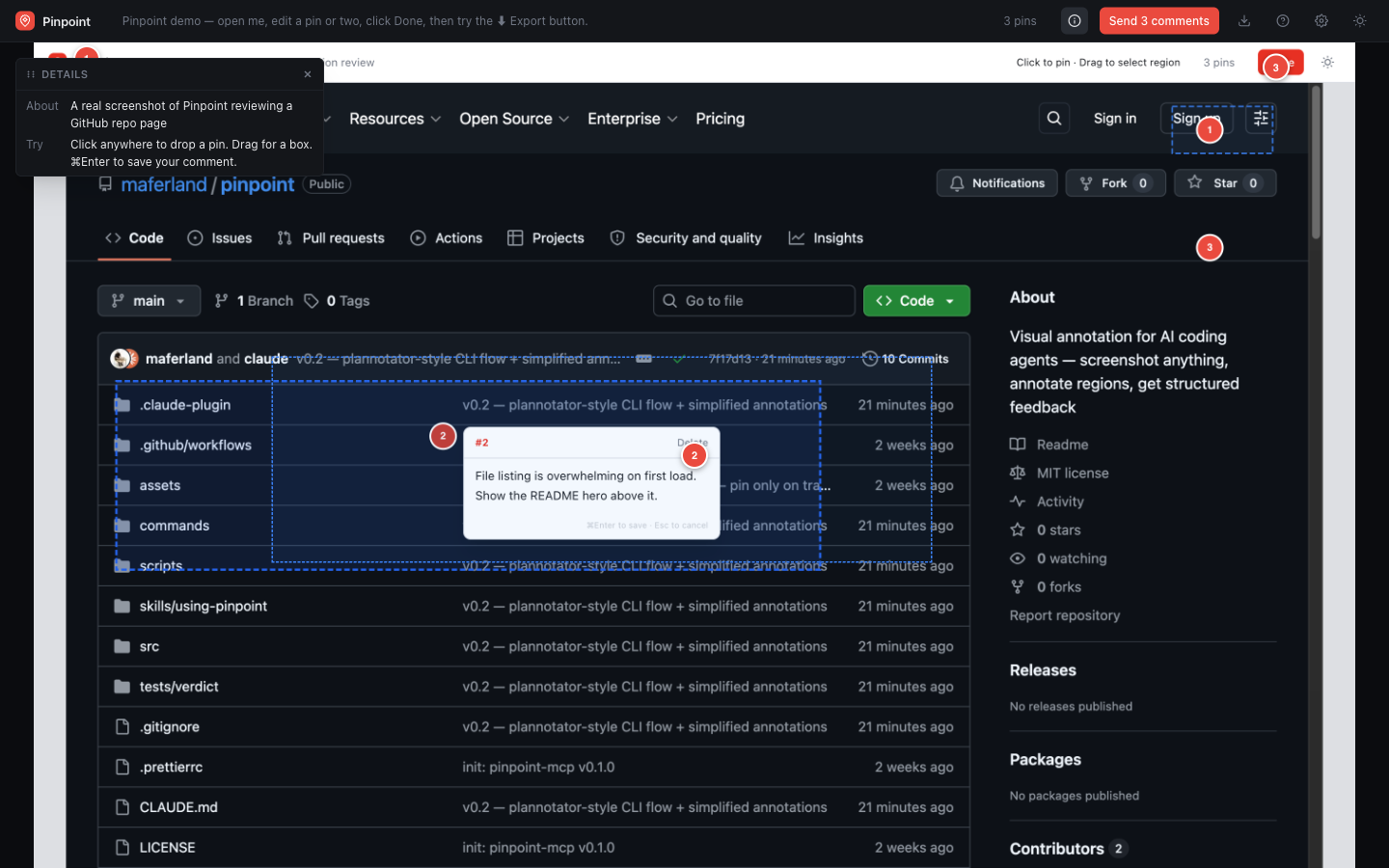Open the Pinpoint settings gear

(1321, 20)
